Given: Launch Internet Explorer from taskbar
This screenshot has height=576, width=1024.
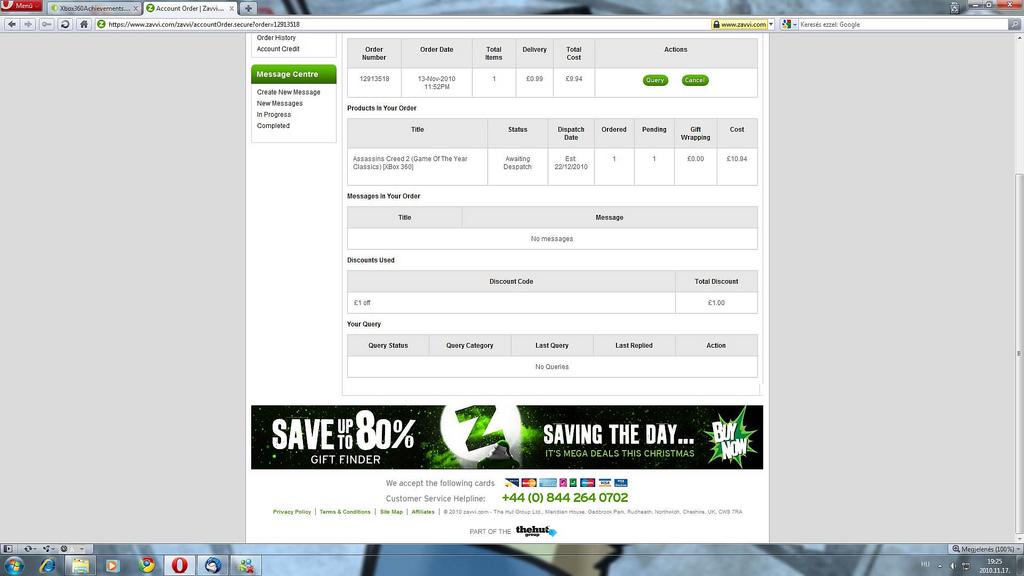Looking at the screenshot, I should pyautogui.click(x=48, y=566).
